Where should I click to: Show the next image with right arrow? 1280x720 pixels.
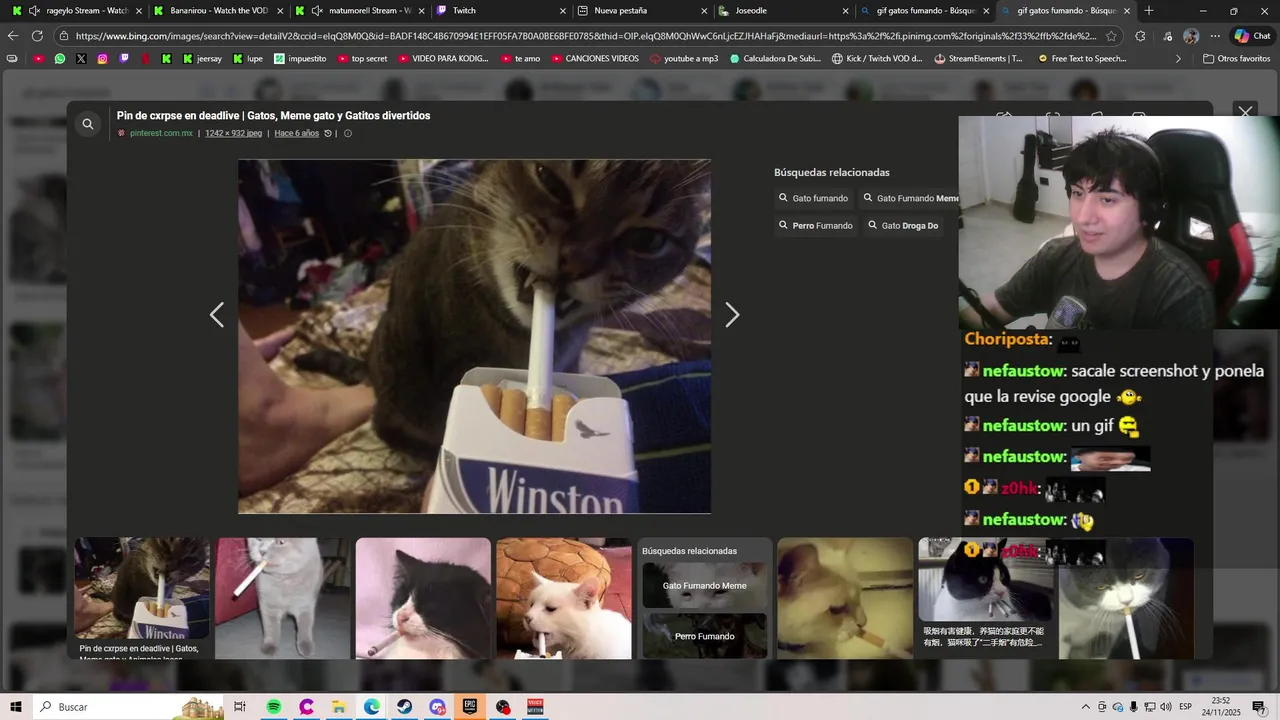[x=732, y=315]
